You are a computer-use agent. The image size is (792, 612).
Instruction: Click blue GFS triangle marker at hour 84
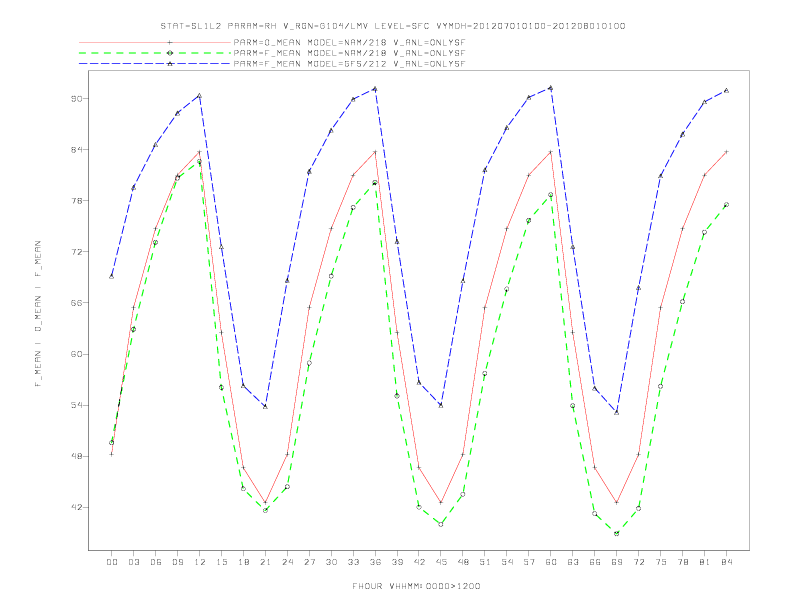click(x=726, y=90)
